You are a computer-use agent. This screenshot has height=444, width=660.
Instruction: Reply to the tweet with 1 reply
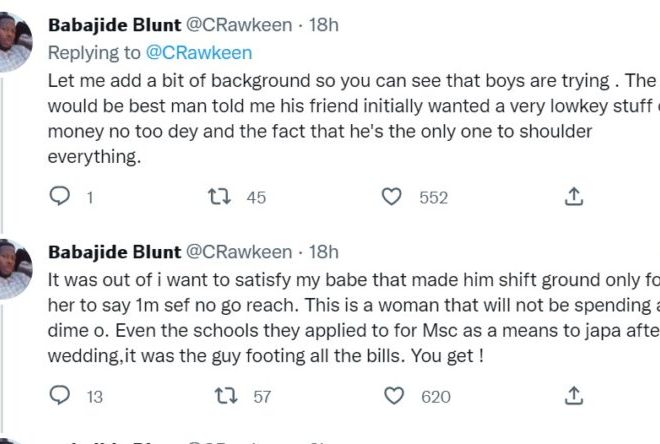point(60,198)
